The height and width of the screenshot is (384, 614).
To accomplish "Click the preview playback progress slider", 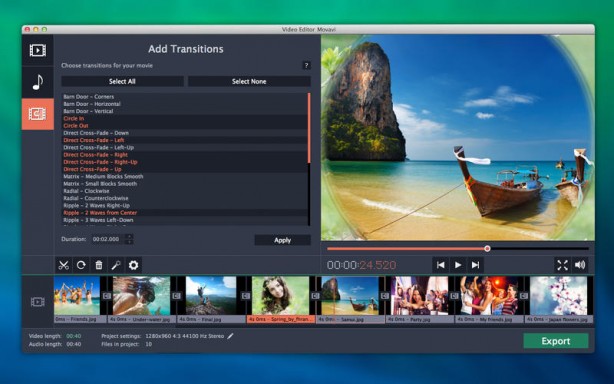I will click(x=458, y=249).
